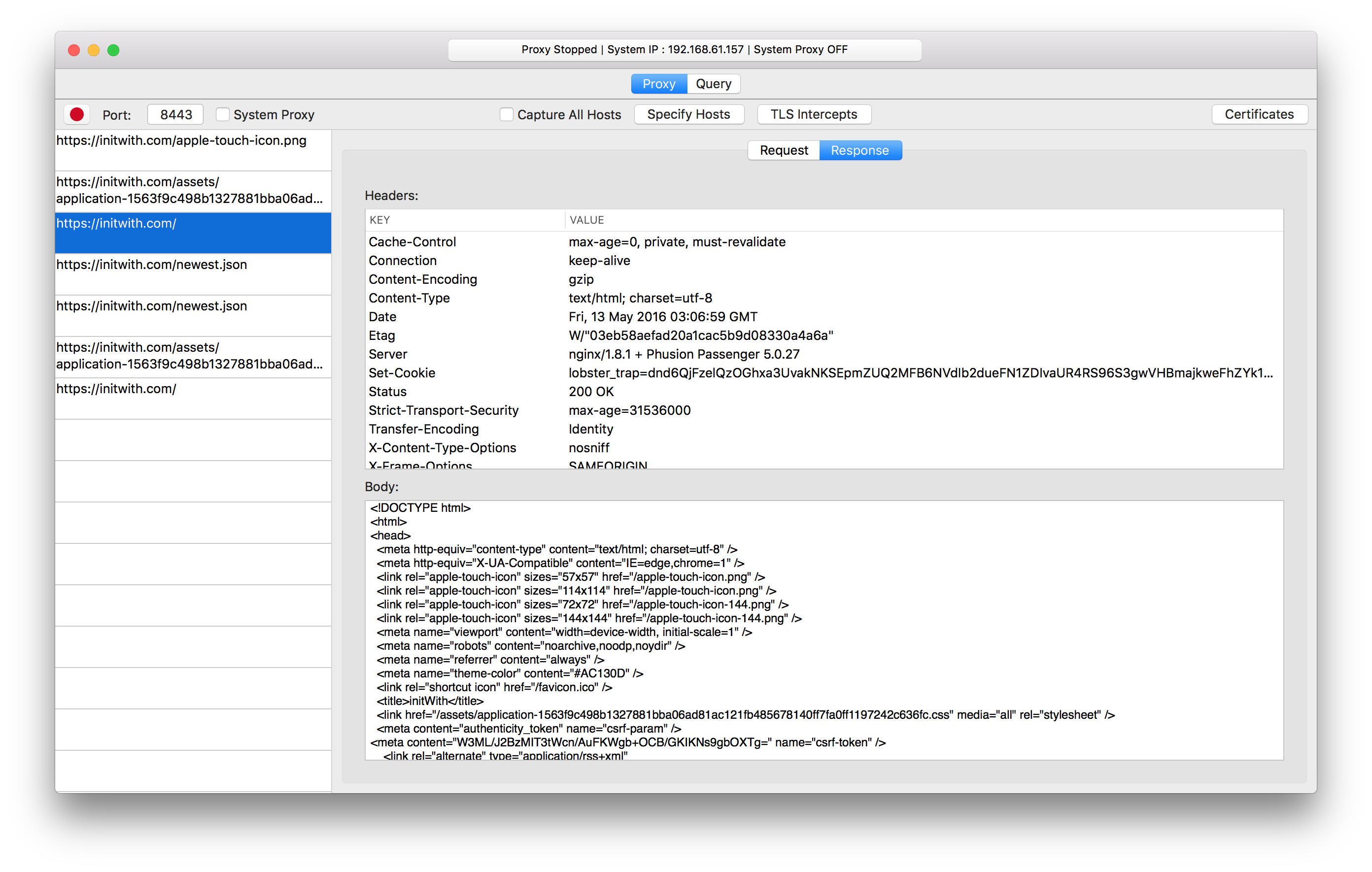Open the Request tab
The height and width of the screenshot is (872, 1372).
pyautogui.click(x=784, y=150)
